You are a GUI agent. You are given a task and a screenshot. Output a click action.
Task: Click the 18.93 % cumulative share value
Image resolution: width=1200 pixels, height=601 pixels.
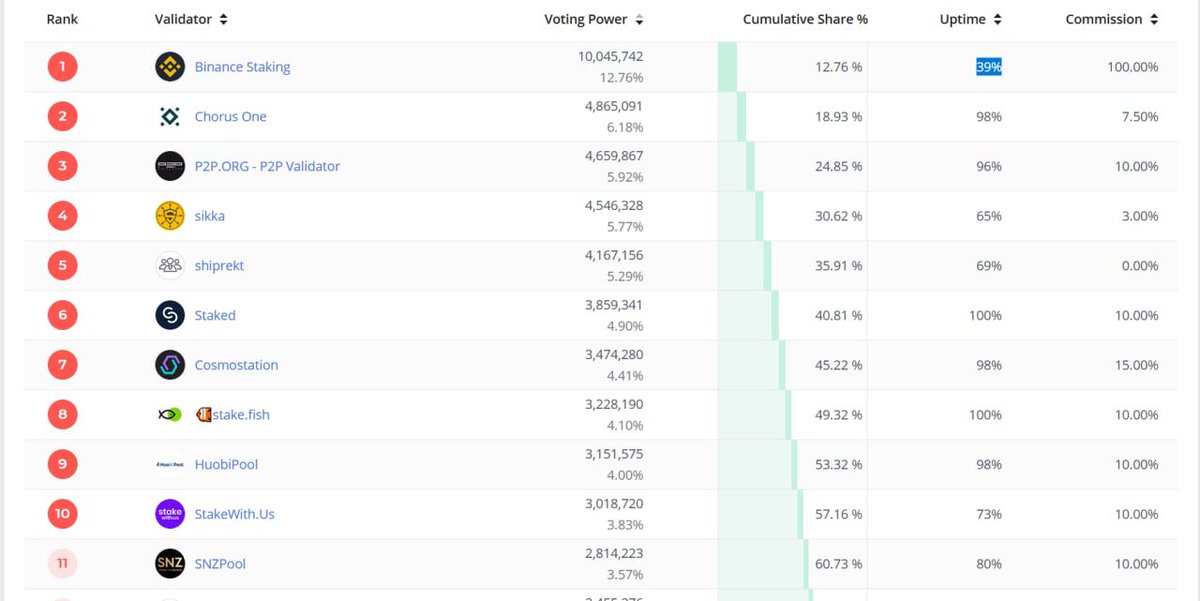(839, 117)
